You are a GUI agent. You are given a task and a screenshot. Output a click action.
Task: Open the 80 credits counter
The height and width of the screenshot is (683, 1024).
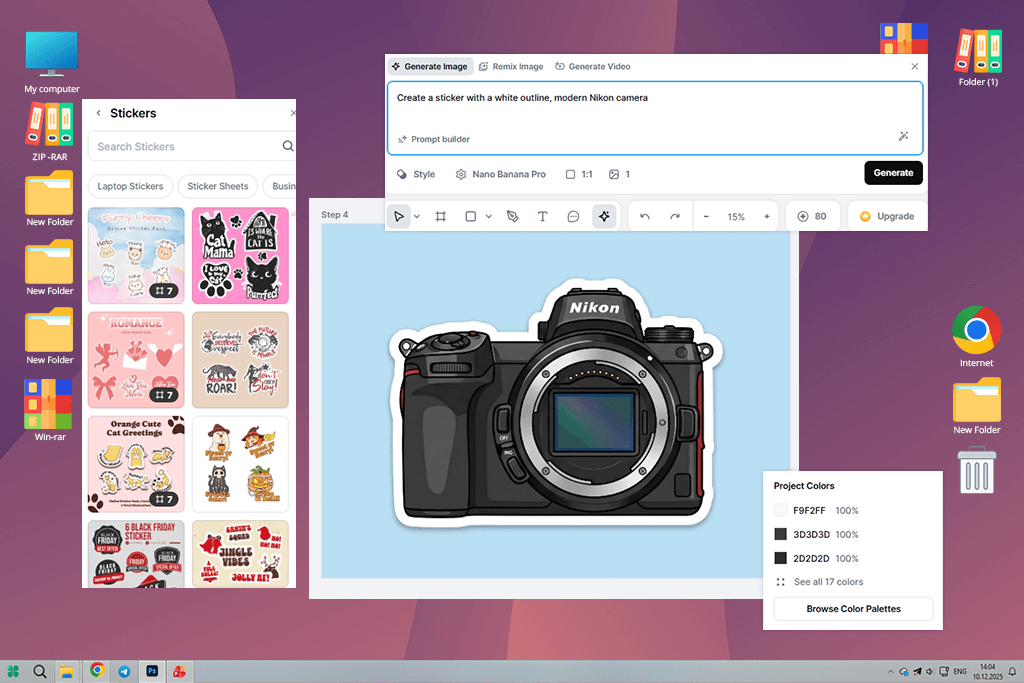(812, 216)
